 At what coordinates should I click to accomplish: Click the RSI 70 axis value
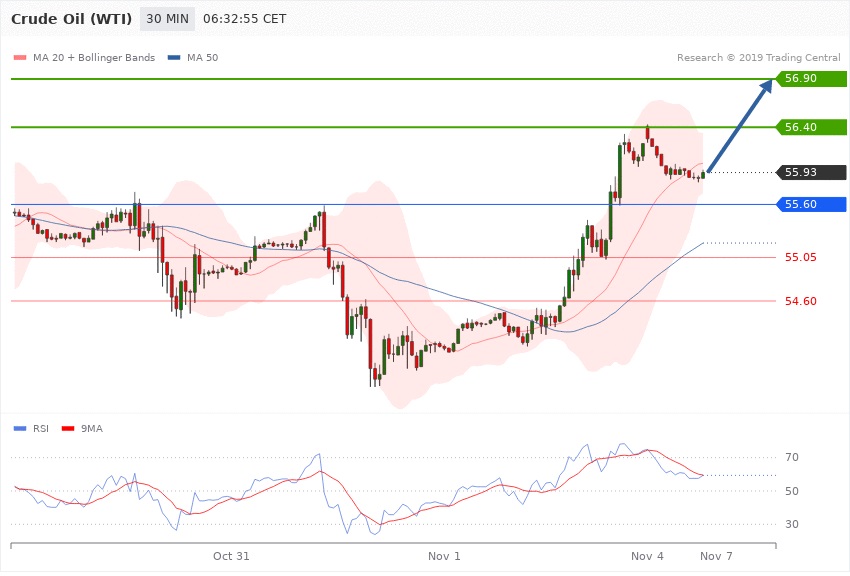[792, 457]
